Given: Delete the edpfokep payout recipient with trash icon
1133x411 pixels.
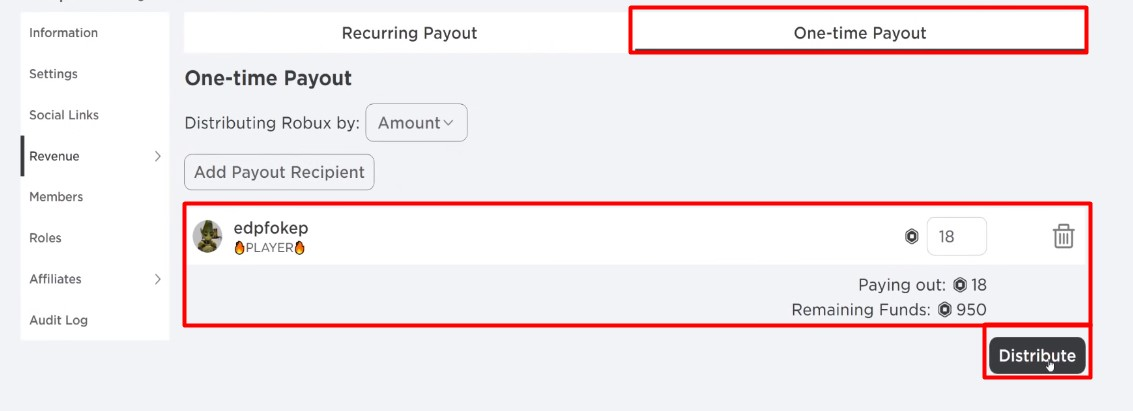Looking at the screenshot, I should click(x=1063, y=236).
